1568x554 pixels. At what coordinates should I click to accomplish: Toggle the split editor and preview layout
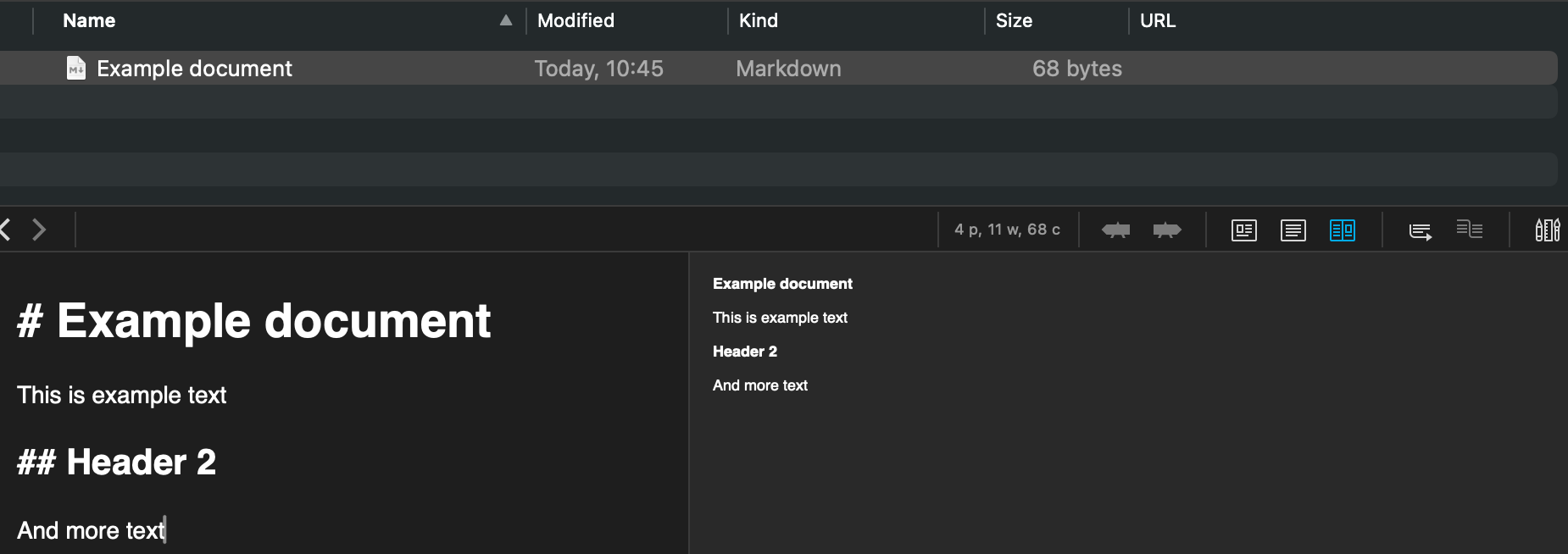click(x=1342, y=230)
